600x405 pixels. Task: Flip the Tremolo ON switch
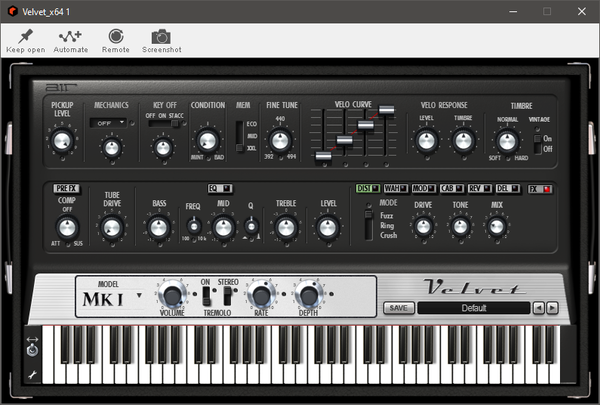point(206,295)
